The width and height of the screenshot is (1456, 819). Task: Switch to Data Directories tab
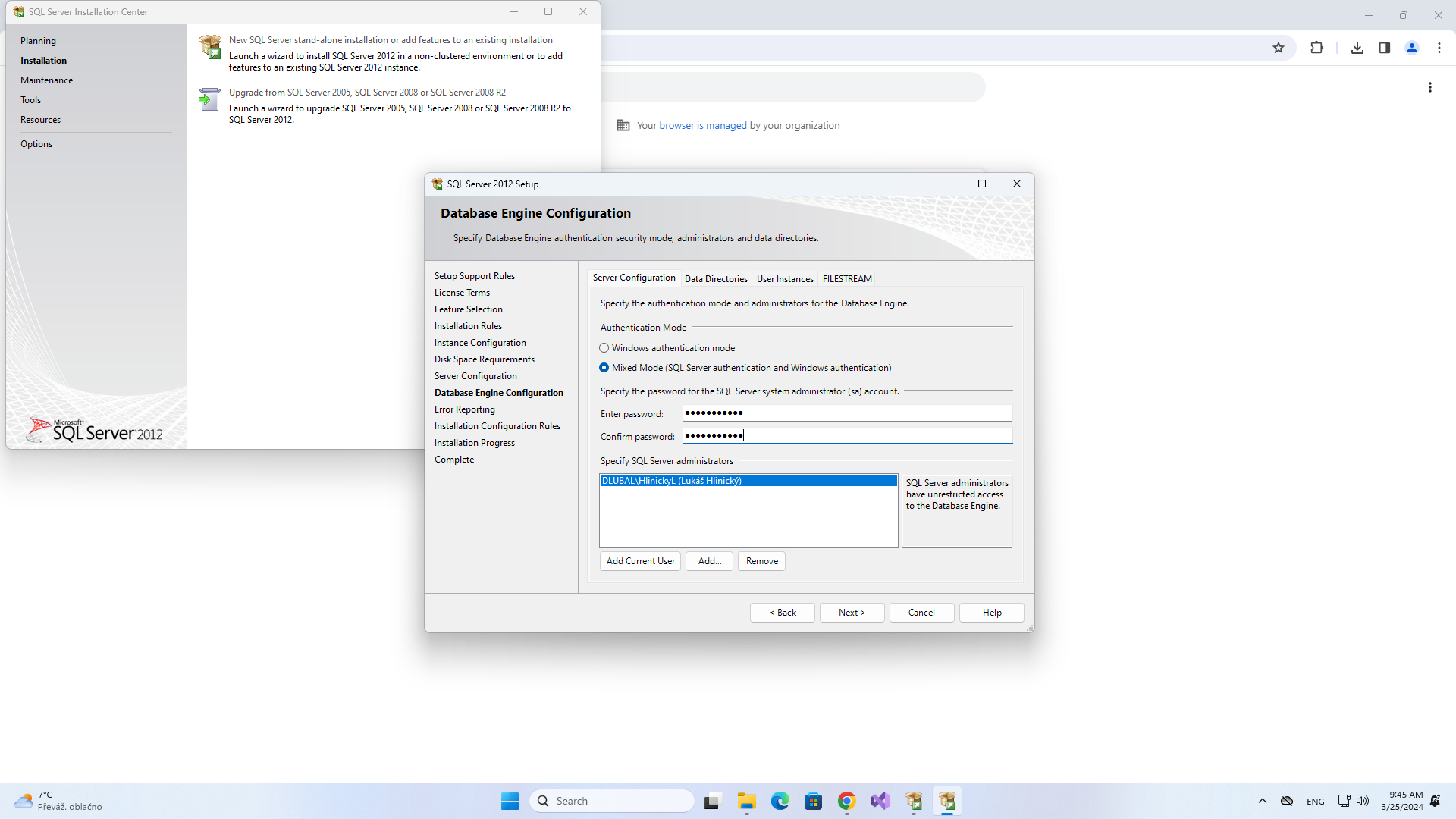(715, 278)
